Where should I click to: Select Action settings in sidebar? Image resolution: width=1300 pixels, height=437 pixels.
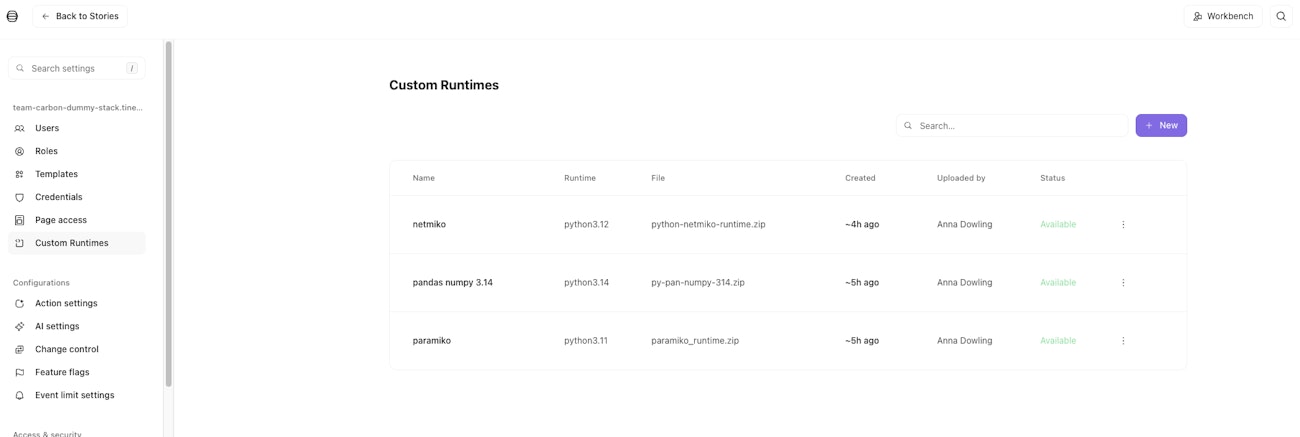pos(66,304)
